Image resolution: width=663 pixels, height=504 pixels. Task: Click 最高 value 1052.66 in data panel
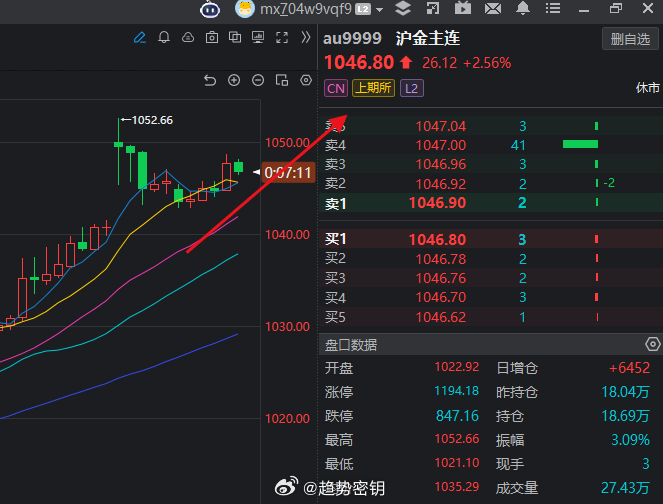point(457,439)
